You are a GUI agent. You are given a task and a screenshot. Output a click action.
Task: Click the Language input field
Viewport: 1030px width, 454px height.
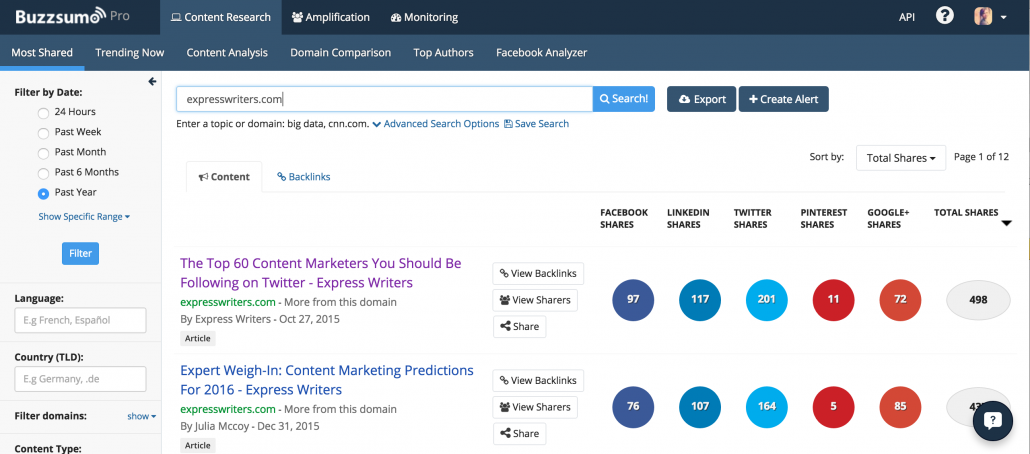tap(80, 321)
